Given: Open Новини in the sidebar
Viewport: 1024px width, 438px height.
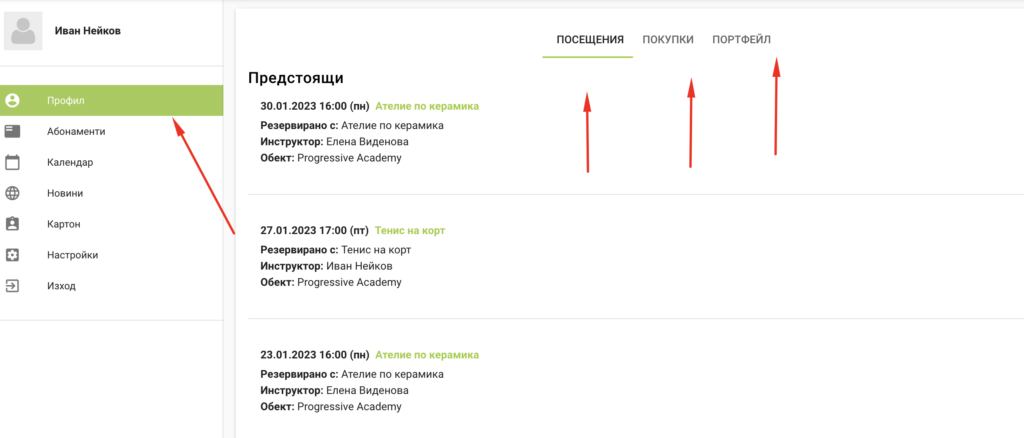Looking at the screenshot, I should click(x=112, y=193).
